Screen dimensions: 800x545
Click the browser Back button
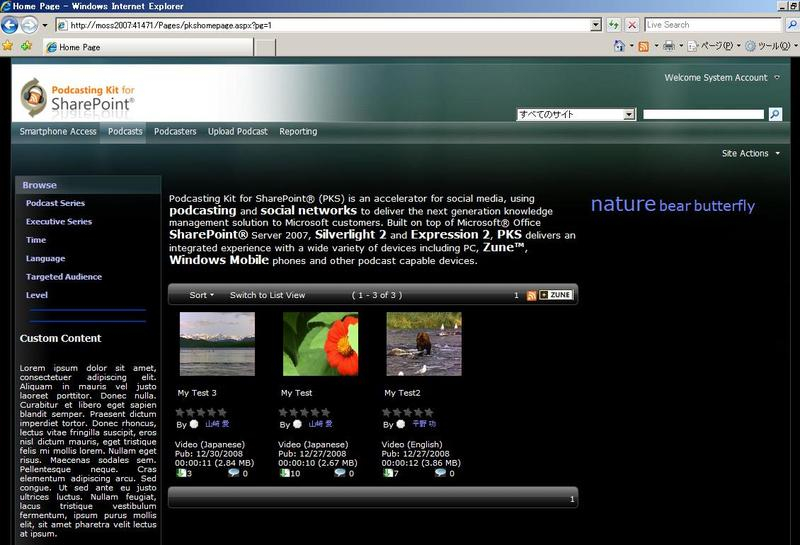10,24
